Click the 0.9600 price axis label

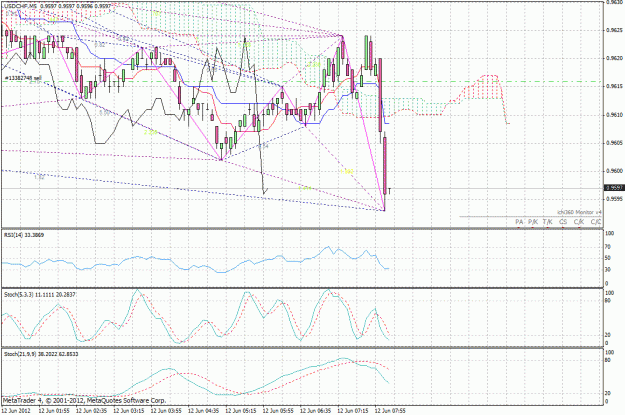(x=614, y=171)
